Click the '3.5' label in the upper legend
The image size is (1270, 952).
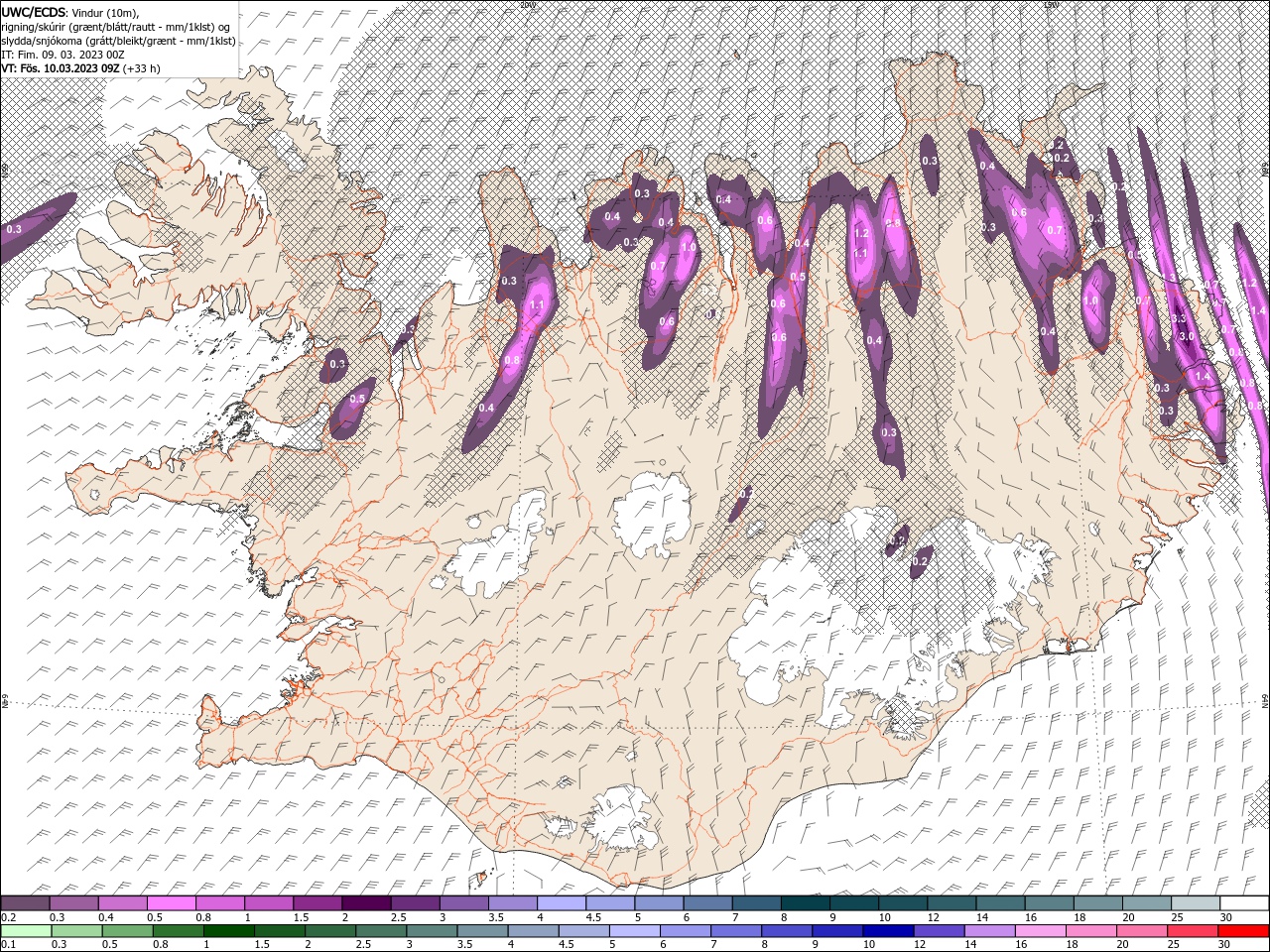click(495, 917)
